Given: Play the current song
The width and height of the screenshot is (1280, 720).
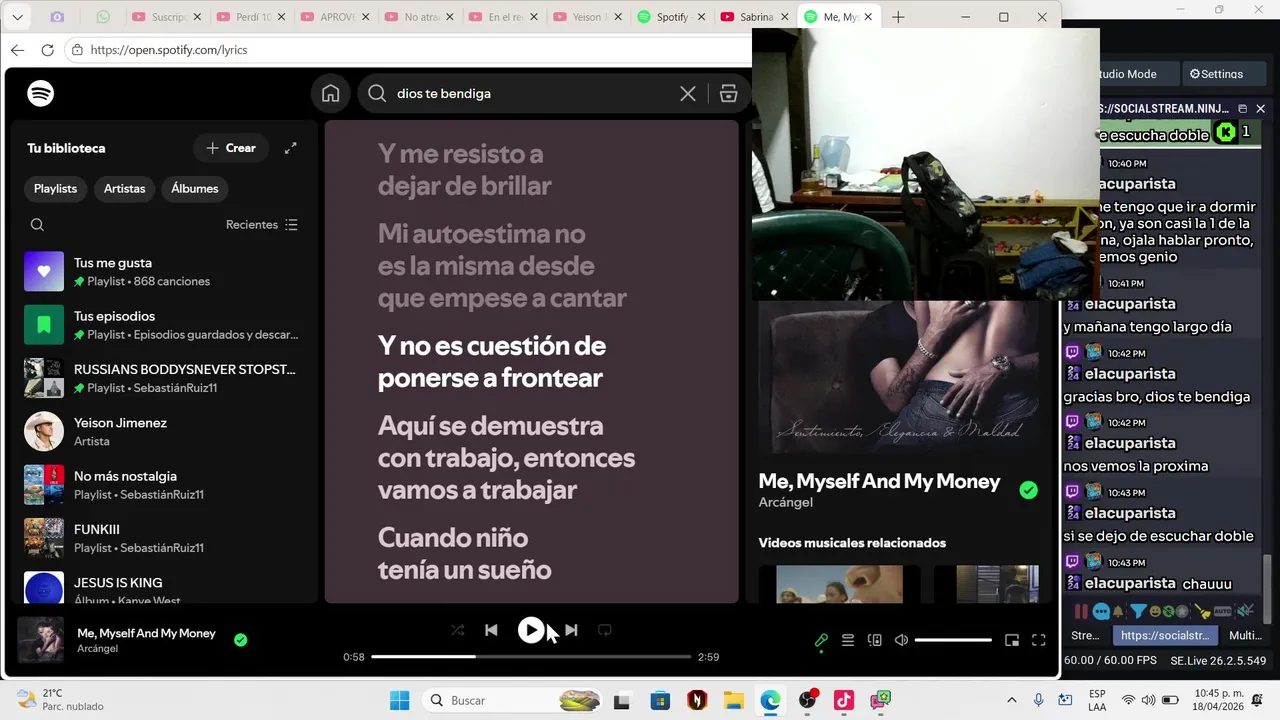Looking at the screenshot, I should (x=531, y=630).
